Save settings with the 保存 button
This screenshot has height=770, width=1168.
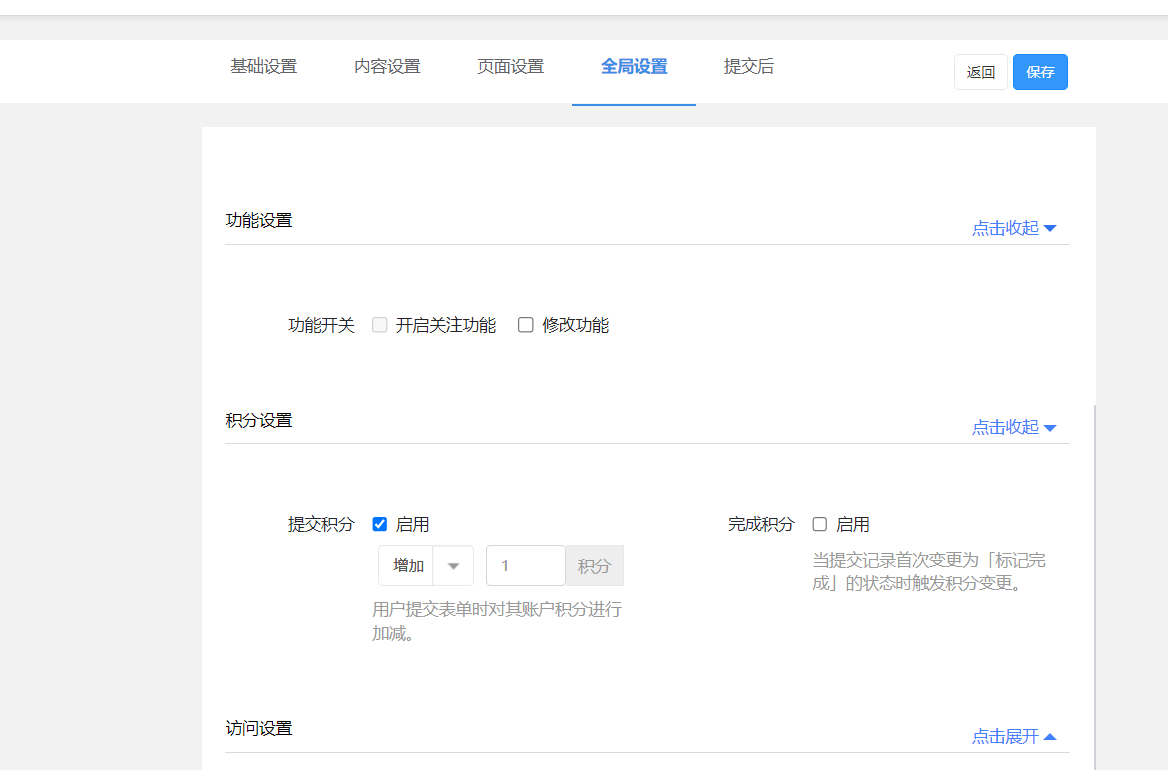(1040, 72)
